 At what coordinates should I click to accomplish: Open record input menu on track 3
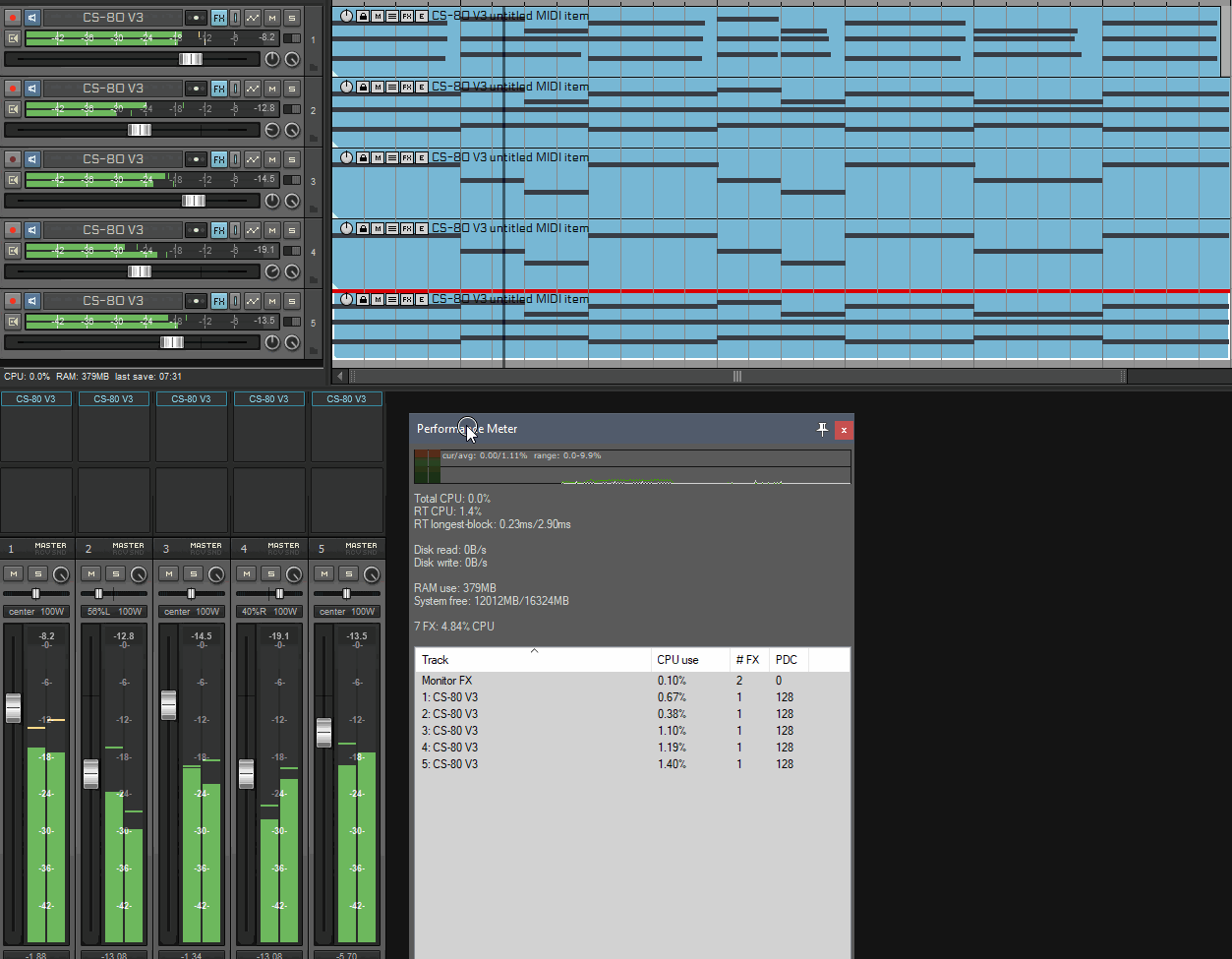point(13,179)
